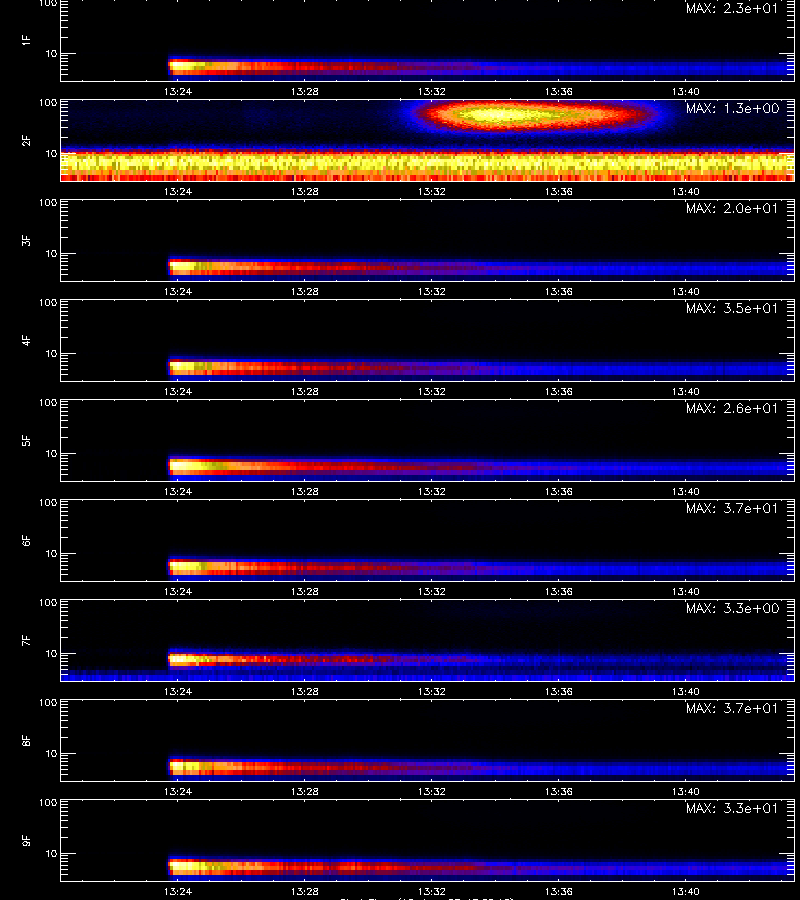Click the 13:40 tick label under the 3F panel
Screen dimensions: 800x900
coord(685,292)
